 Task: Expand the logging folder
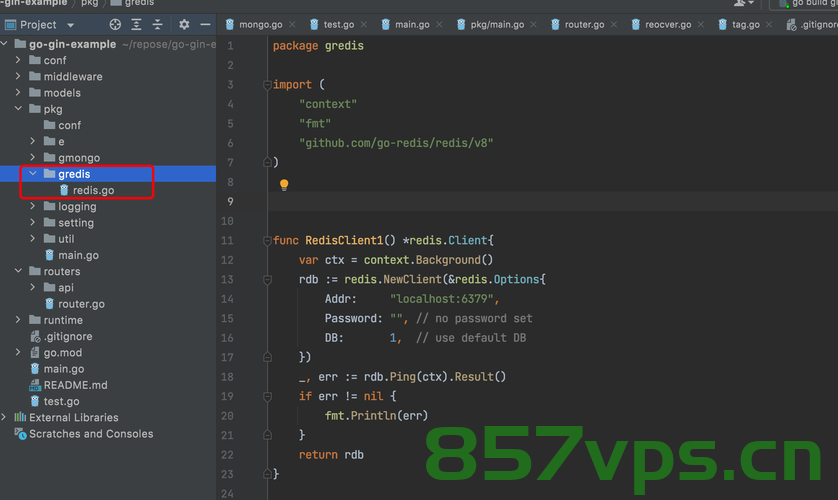33,206
